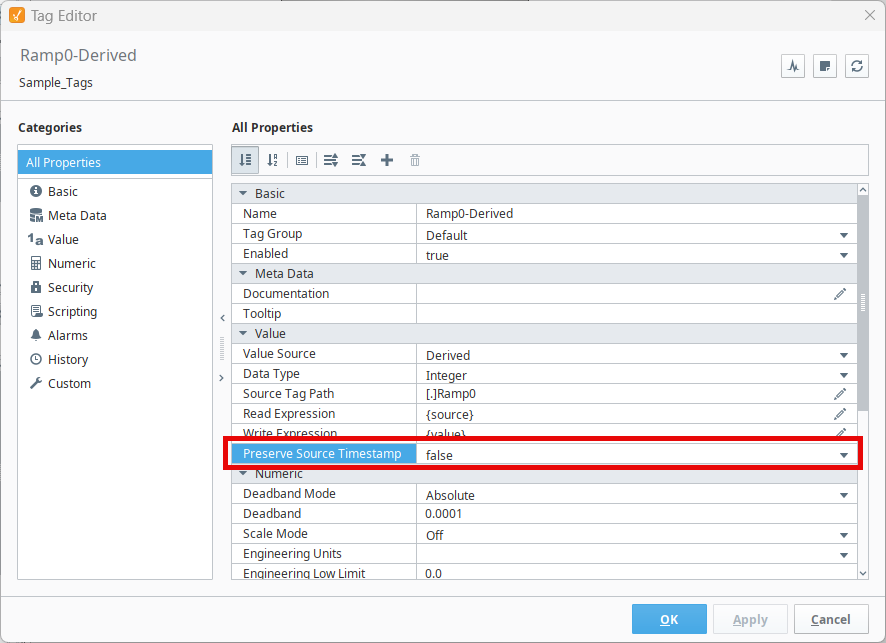Click the plus icon to add property

[387, 160]
